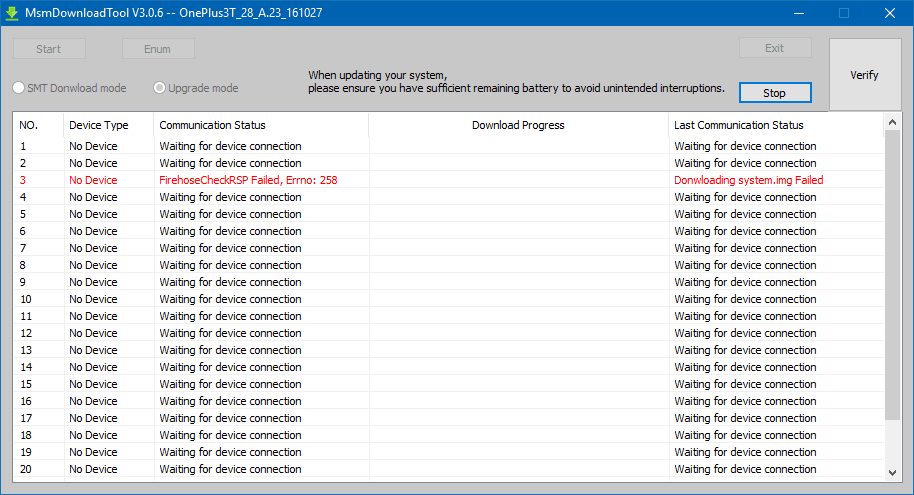Click the Enum button
The height and width of the screenshot is (495, 914).
(158, 49)
